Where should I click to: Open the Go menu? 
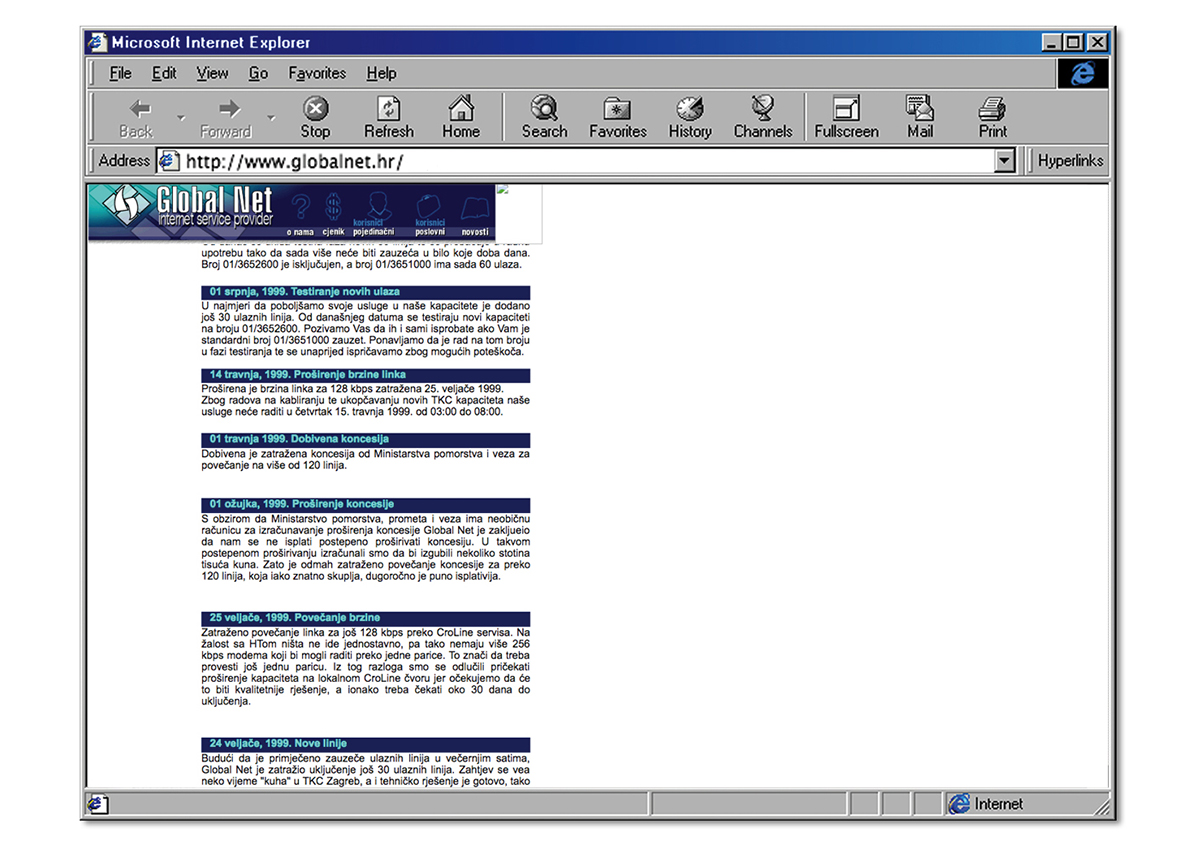(x=258, y=73)
